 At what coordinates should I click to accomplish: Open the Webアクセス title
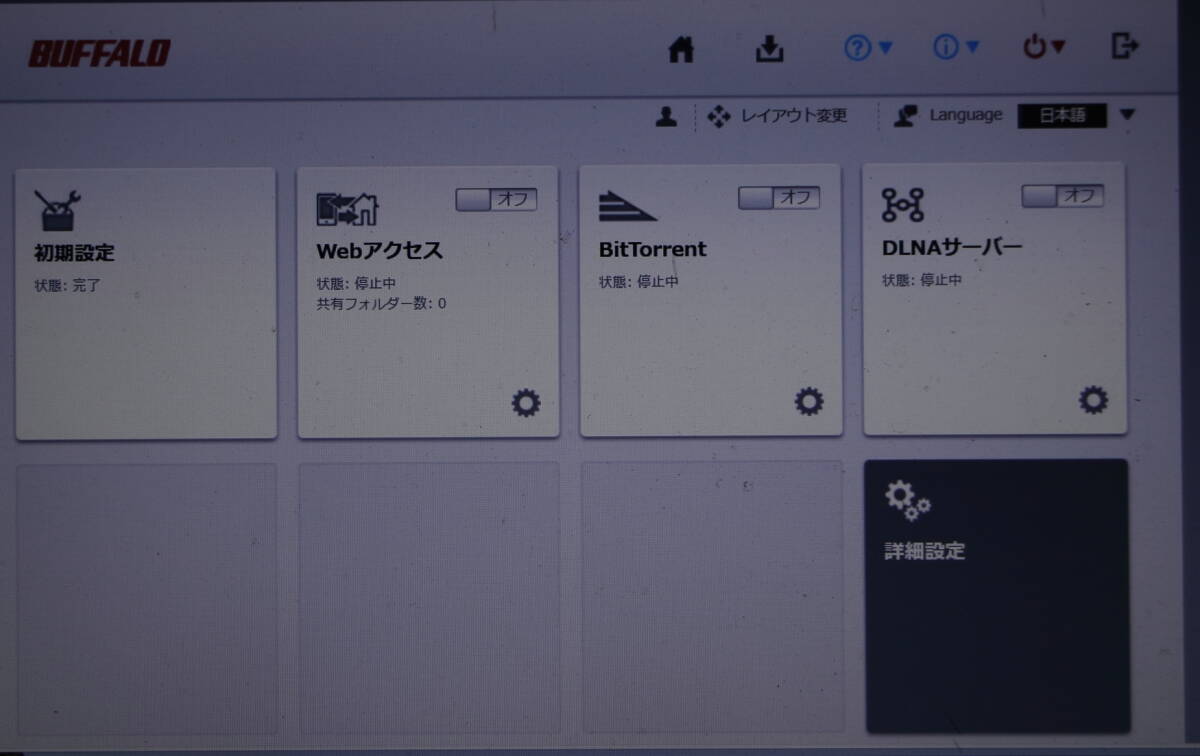coord(379,250)
